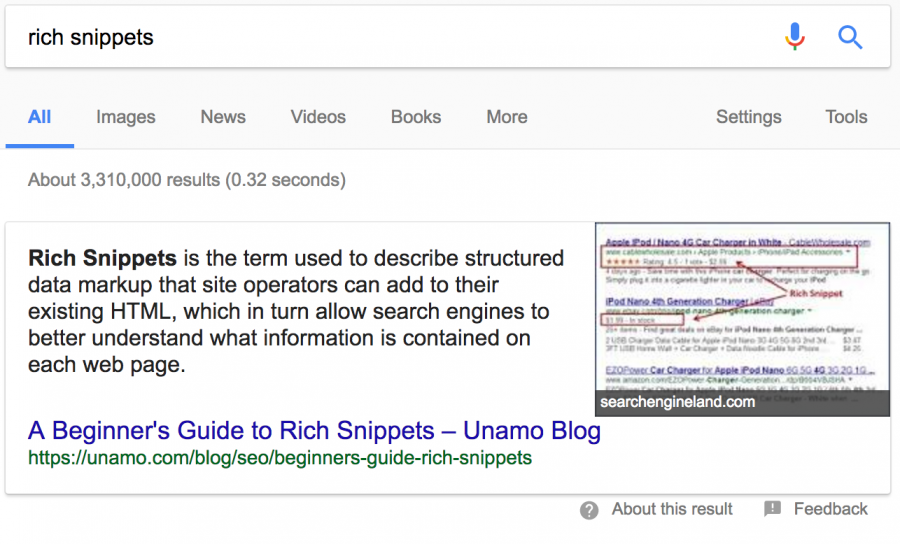Click the searchengineland.com image caption
The image size is (900, 544).
(677, 402)
